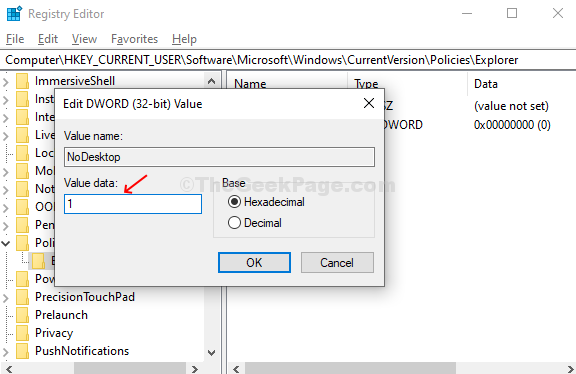
Task: Select the Prelaunch folder icon
Action: (x=22, y=315)
